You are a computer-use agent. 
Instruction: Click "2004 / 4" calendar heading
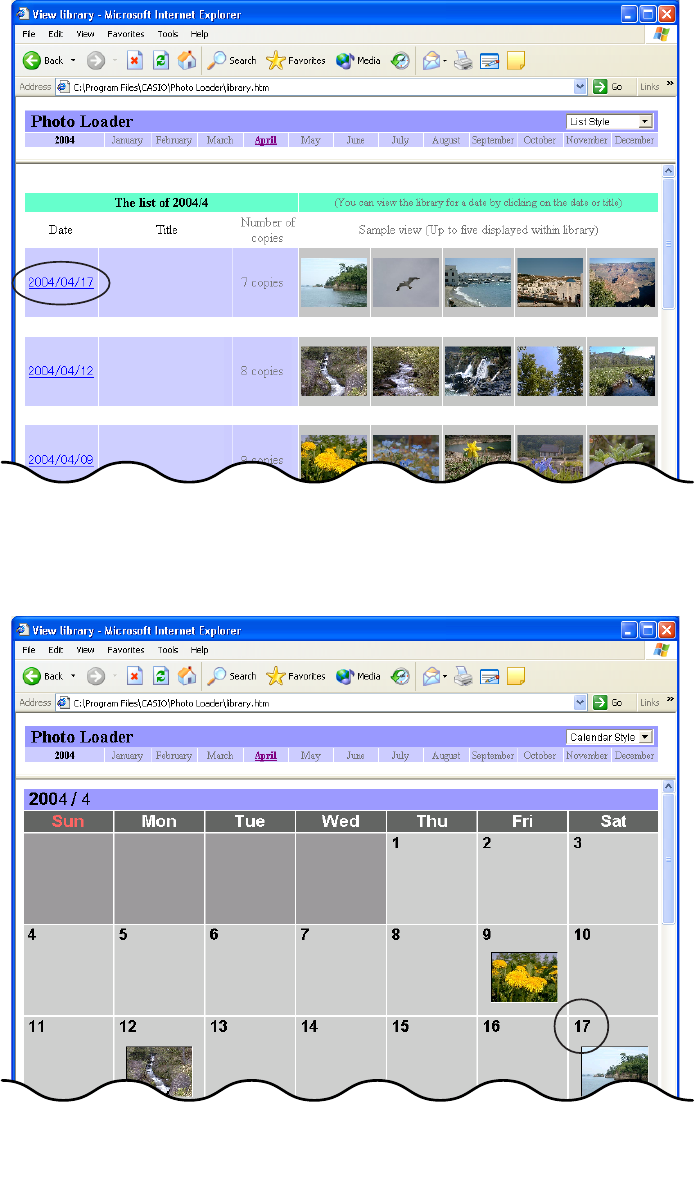coord(59,799)
